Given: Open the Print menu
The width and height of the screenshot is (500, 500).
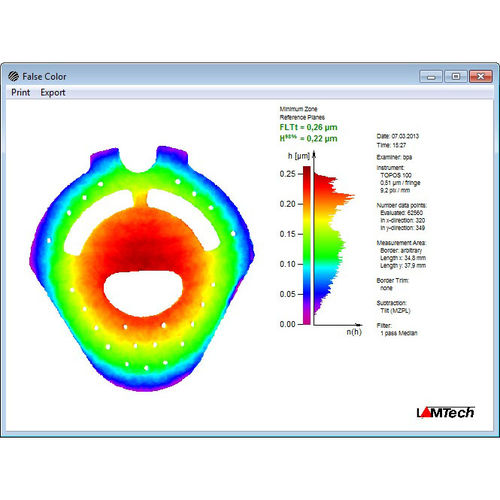Looking at the screenshot, I should click(21, 92).
